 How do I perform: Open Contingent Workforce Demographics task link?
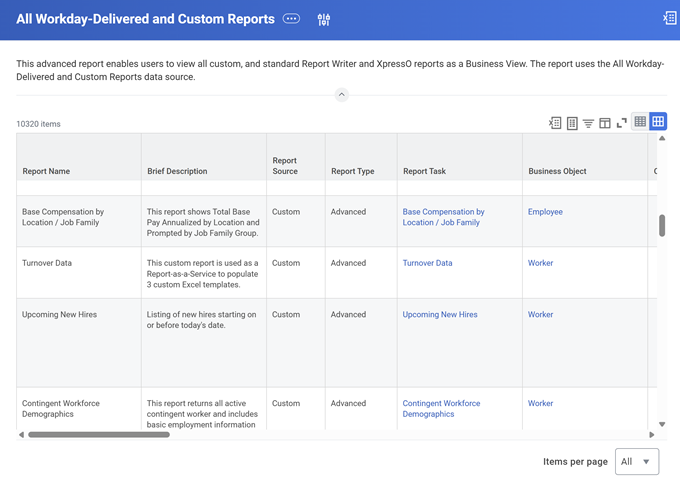[x=441, y=408]
